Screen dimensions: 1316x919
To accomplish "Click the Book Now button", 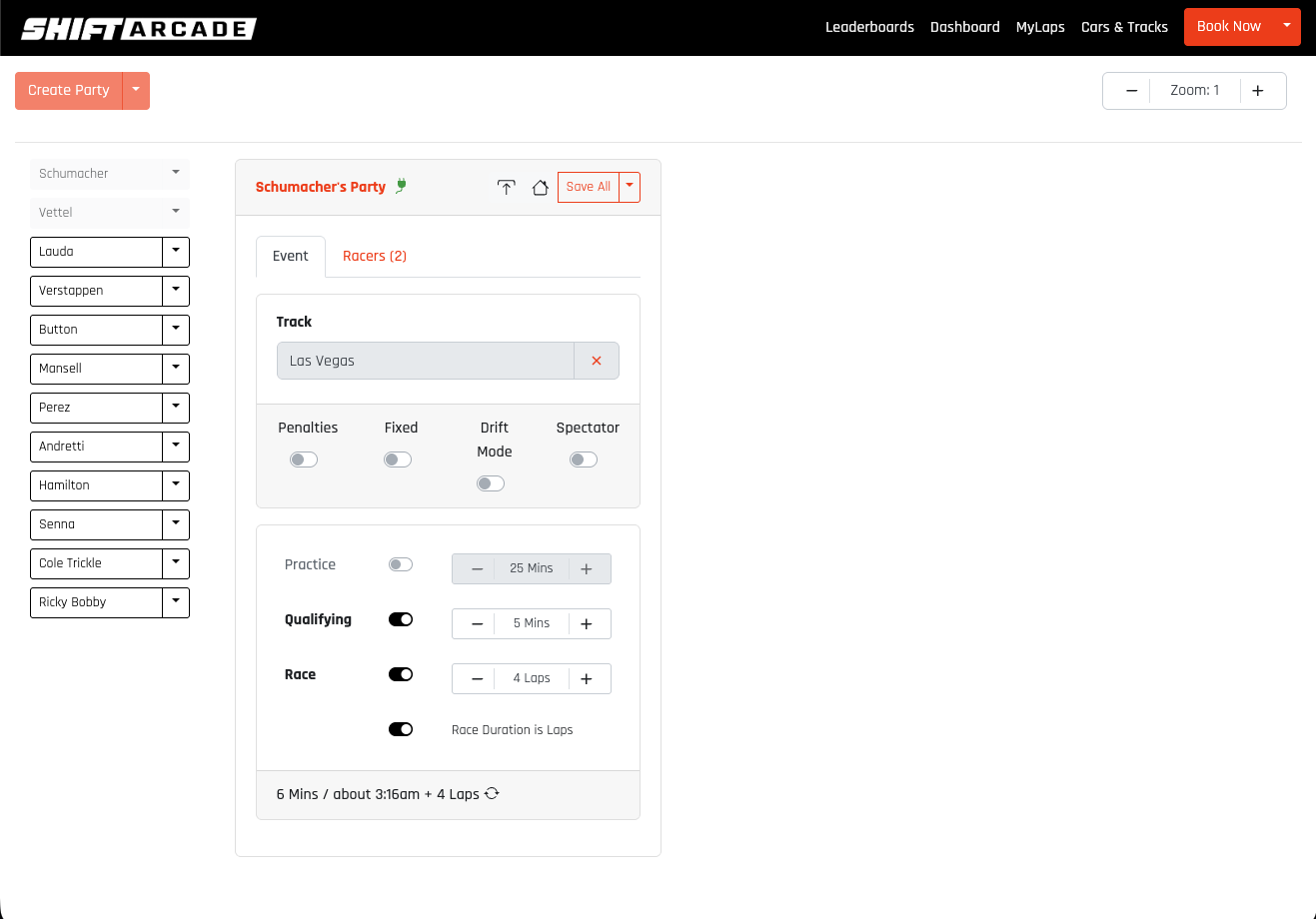I will 1228,27.
